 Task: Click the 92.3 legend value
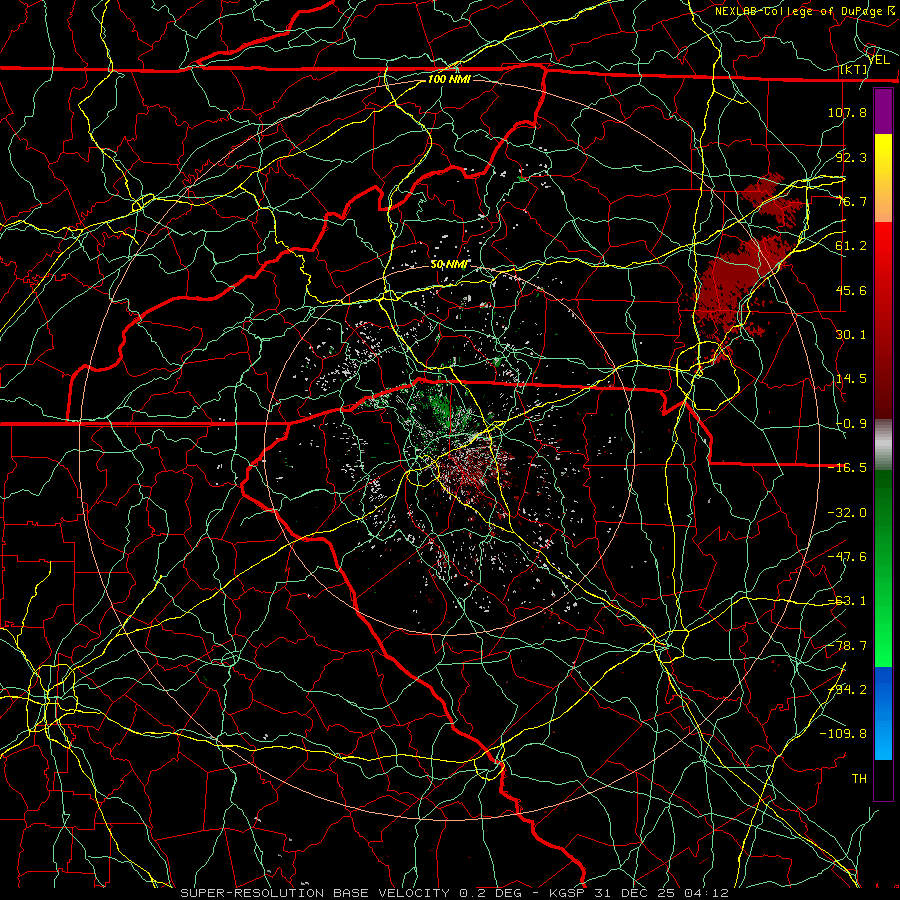[x=851, y=157]
